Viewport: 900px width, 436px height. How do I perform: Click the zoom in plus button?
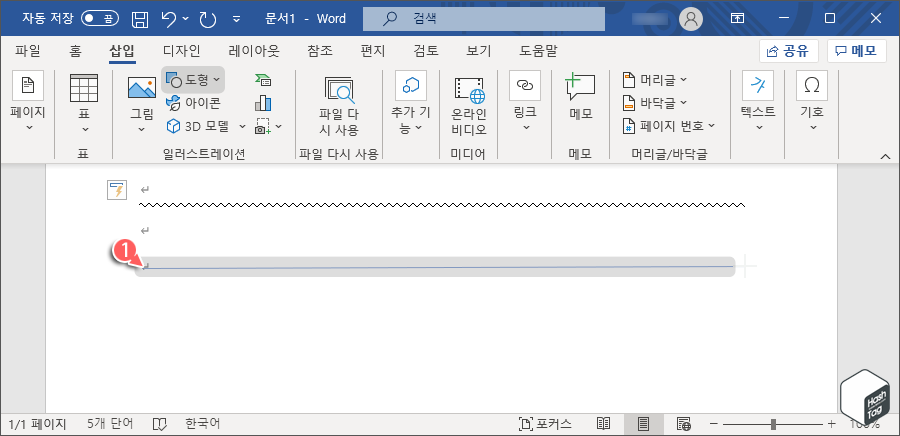point(831,425)
